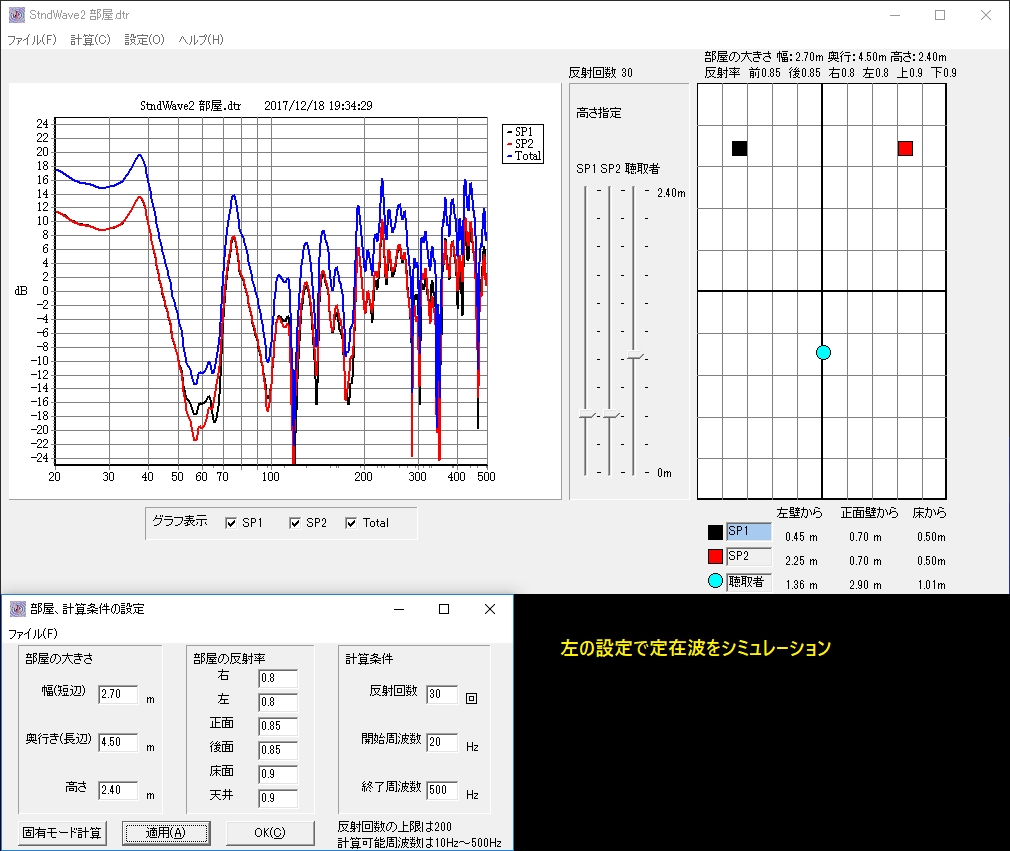Toggle the Total graph display checkbox
The image size is (1010, 851).
coord(351,523)
